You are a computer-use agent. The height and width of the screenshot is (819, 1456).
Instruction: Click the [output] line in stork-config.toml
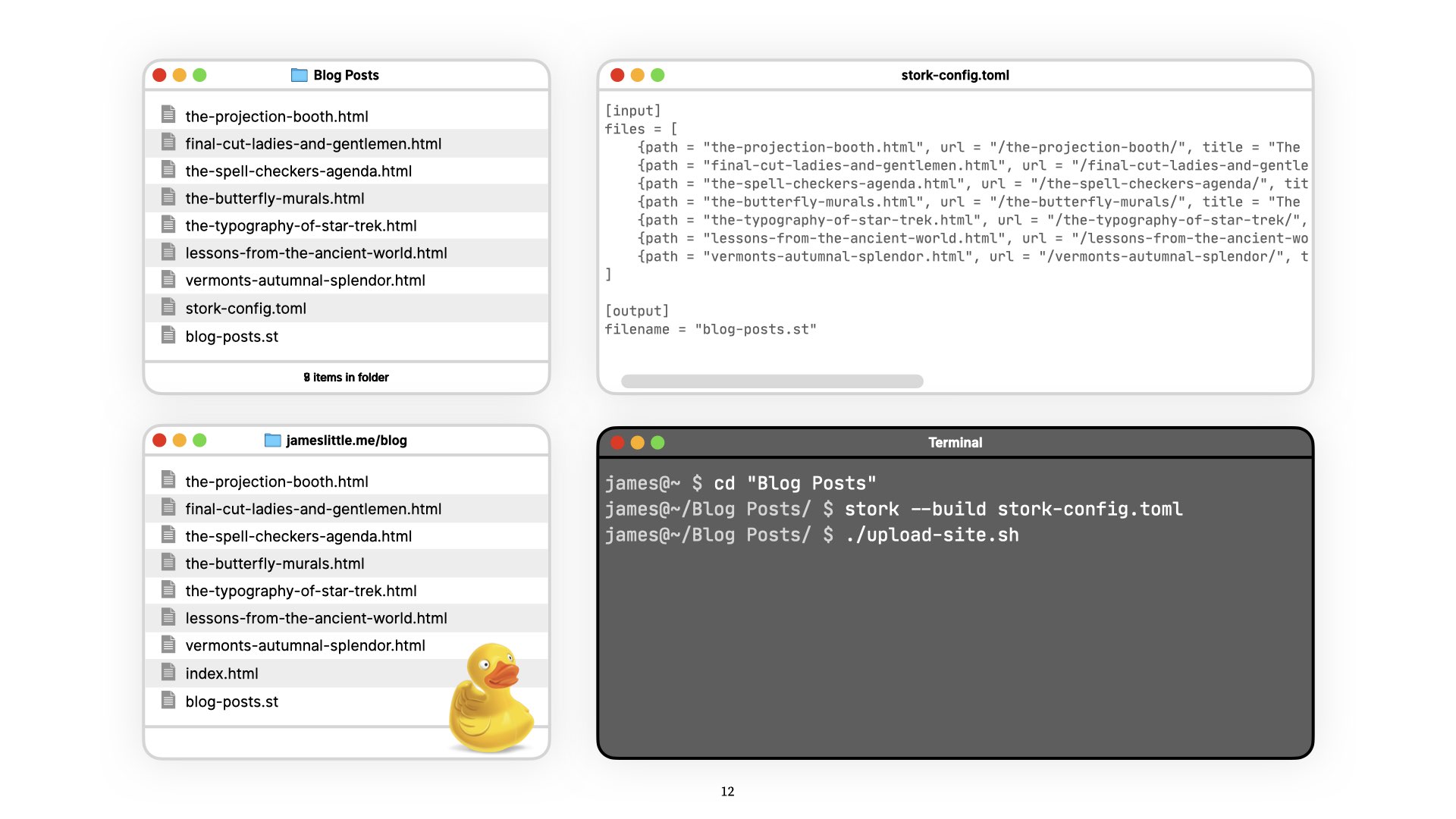click(637, 311)
